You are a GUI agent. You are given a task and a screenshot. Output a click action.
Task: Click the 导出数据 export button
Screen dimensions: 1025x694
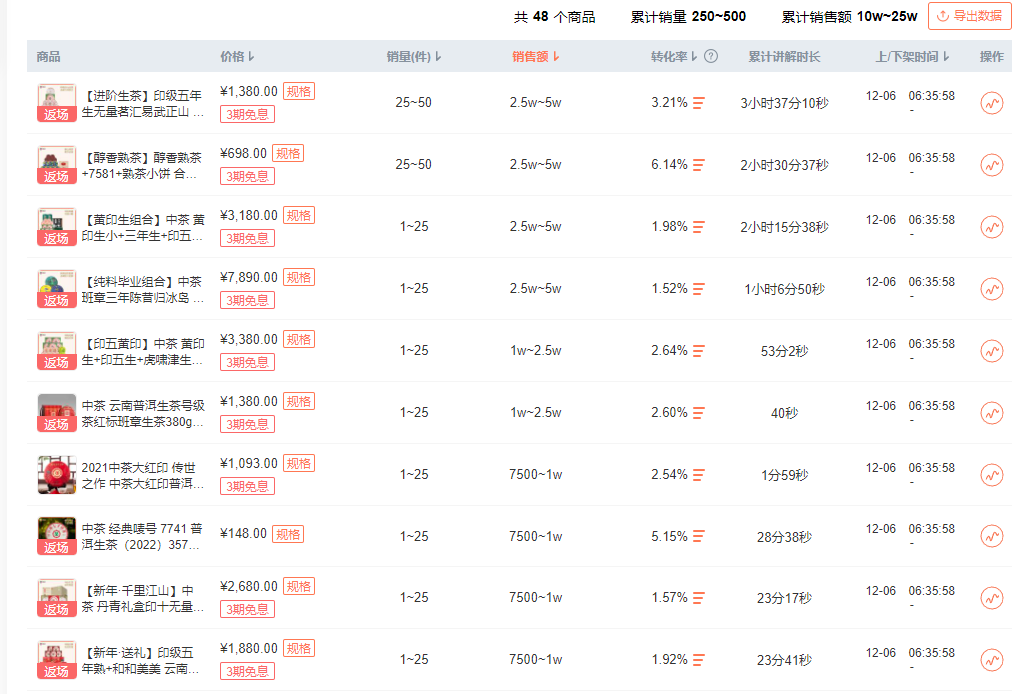coord(970,16)
